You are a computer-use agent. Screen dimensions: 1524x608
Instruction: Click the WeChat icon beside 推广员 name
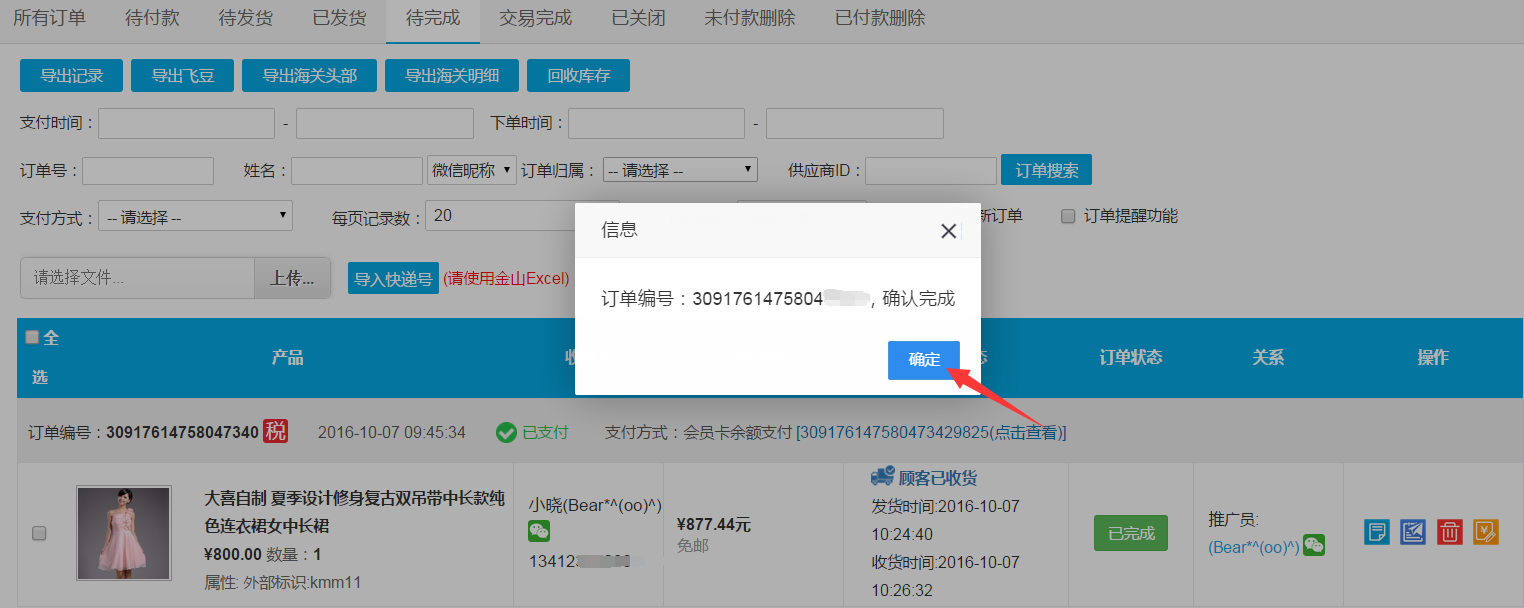[x=1313, y=545]
